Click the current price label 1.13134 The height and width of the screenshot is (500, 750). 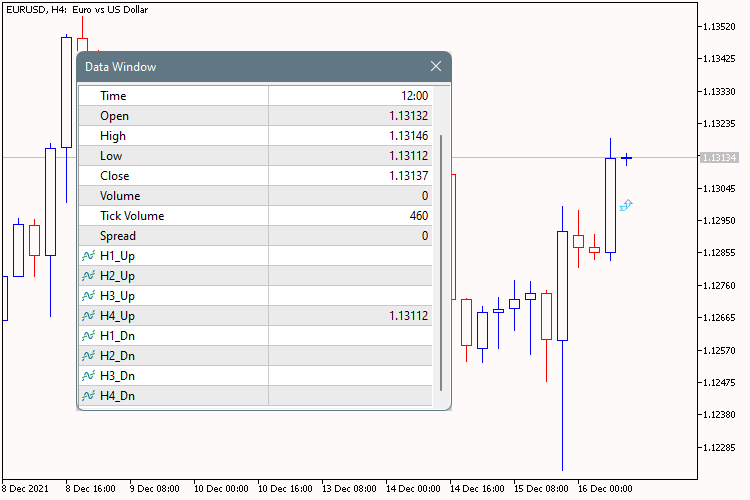click(x=719, y=157)
